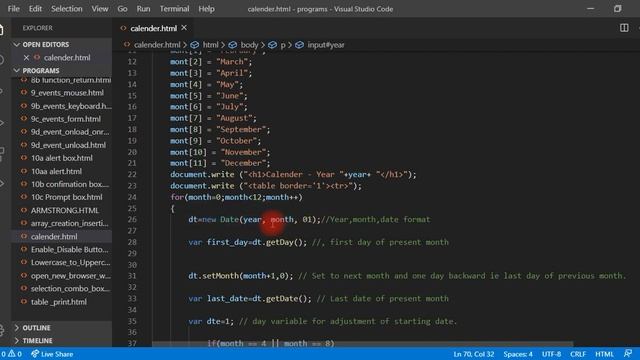Image resolution: width=640 pixels, height=360 pixels.
Task: Open the Selection menu
Action: coord(67,9)
